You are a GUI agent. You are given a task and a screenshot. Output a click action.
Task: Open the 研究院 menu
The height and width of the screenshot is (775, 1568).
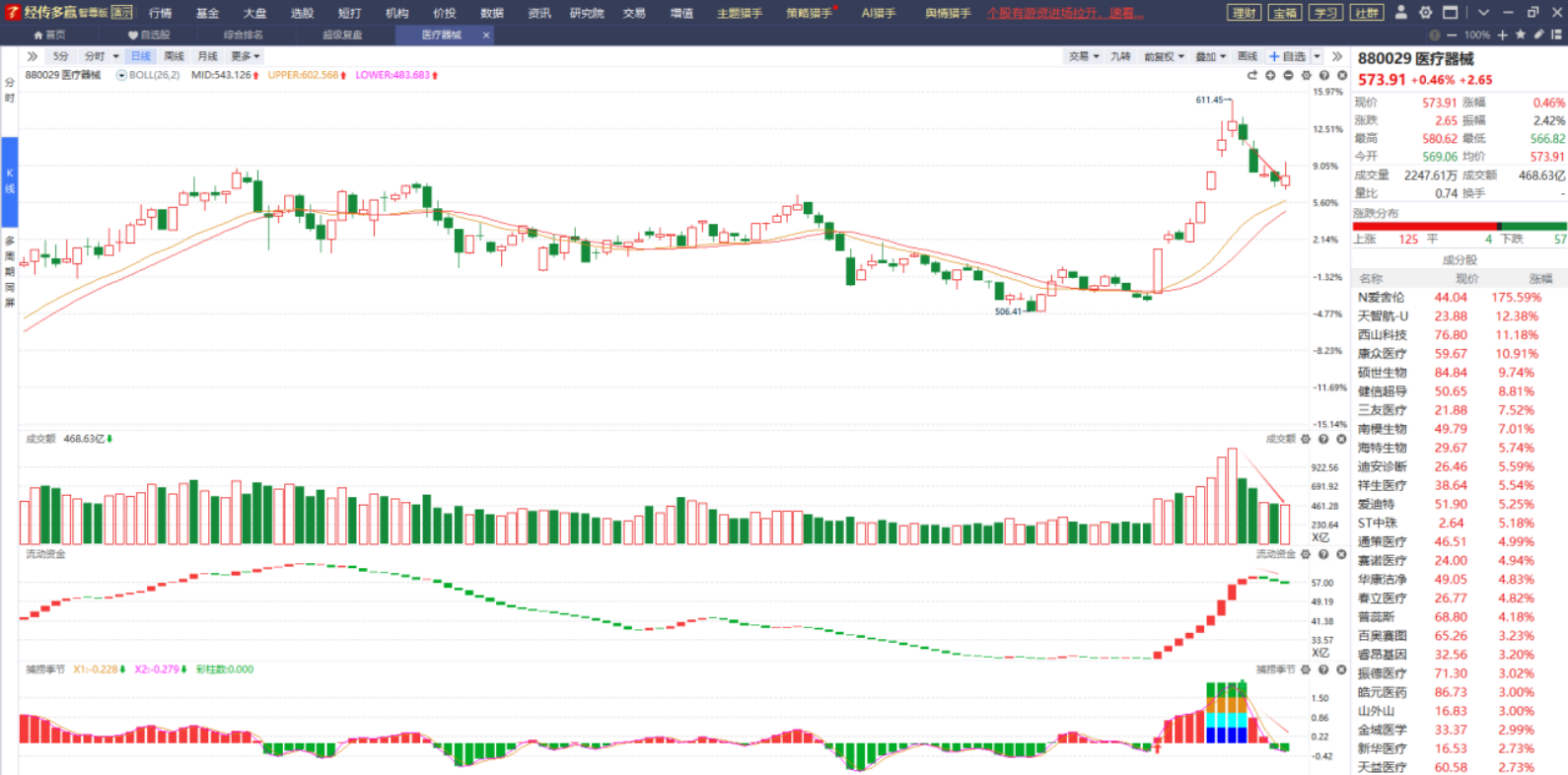(x=587, y=13)
